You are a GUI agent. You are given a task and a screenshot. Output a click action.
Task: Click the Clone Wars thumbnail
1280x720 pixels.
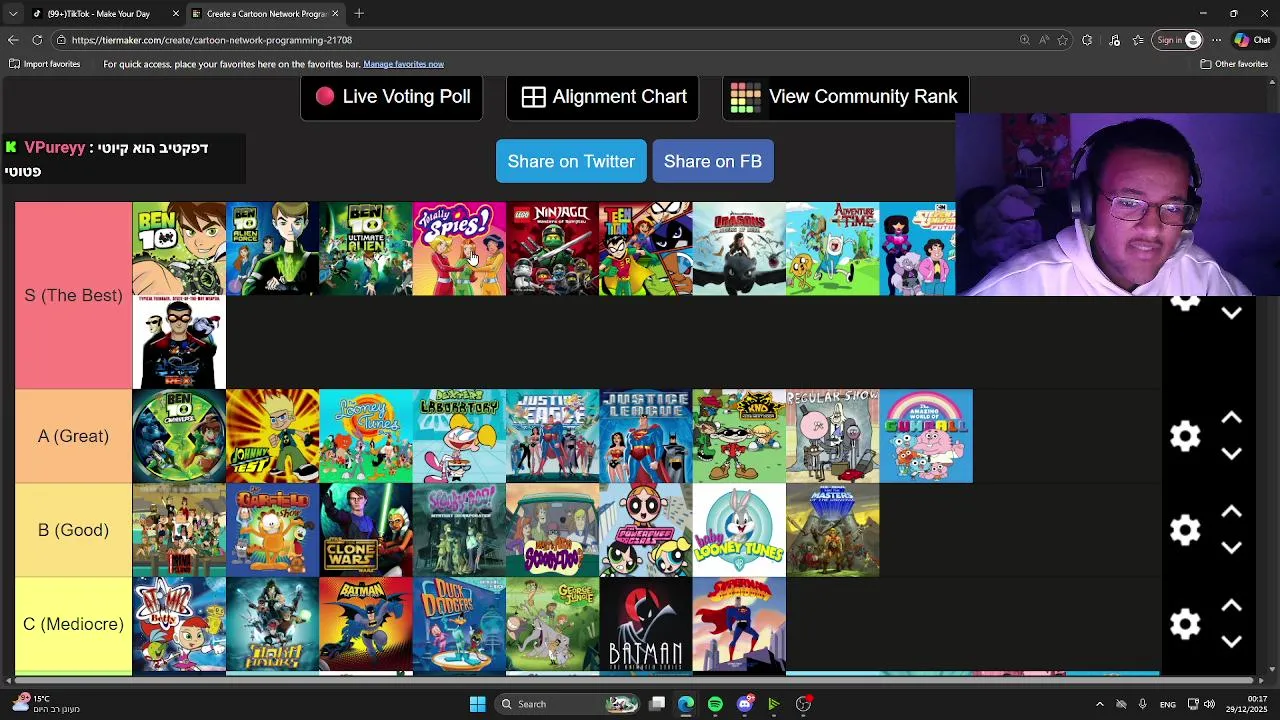tap(366, 530)
